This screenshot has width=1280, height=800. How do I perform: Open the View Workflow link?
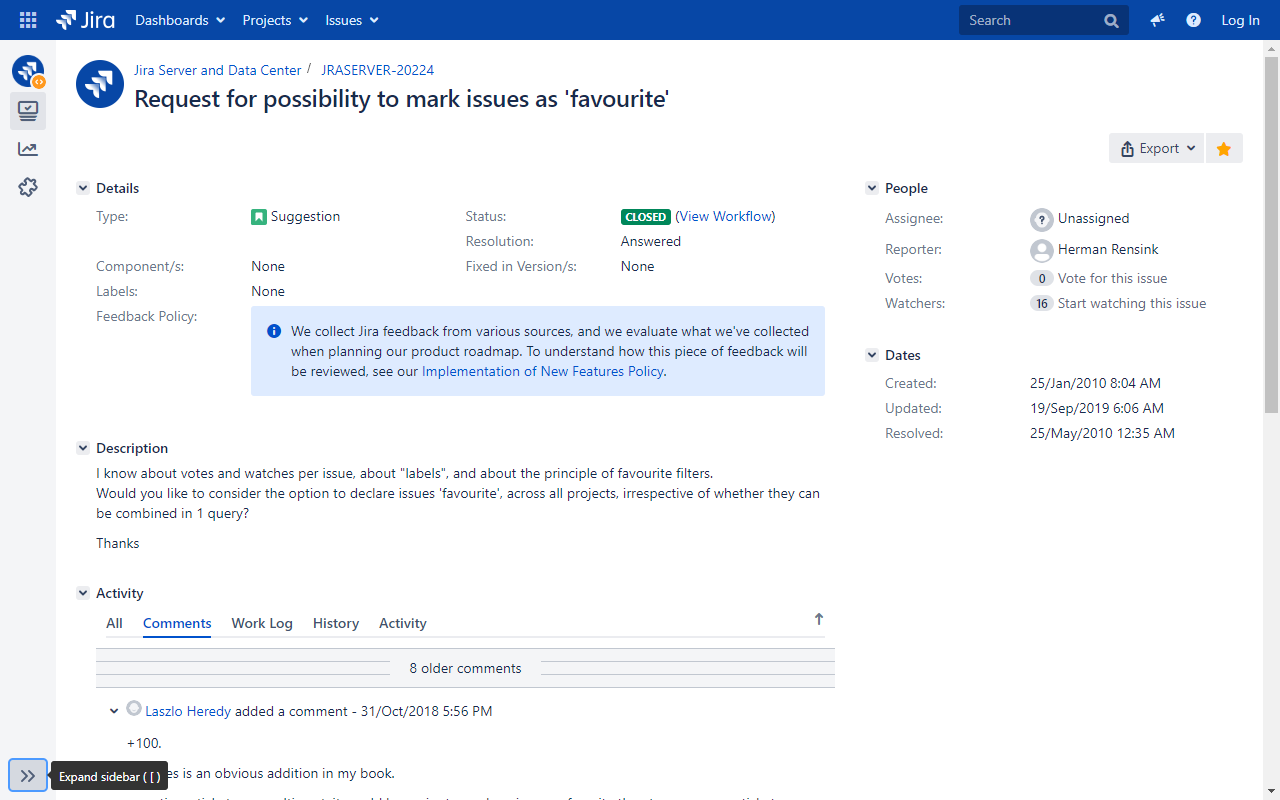click(x=725, y=216)
